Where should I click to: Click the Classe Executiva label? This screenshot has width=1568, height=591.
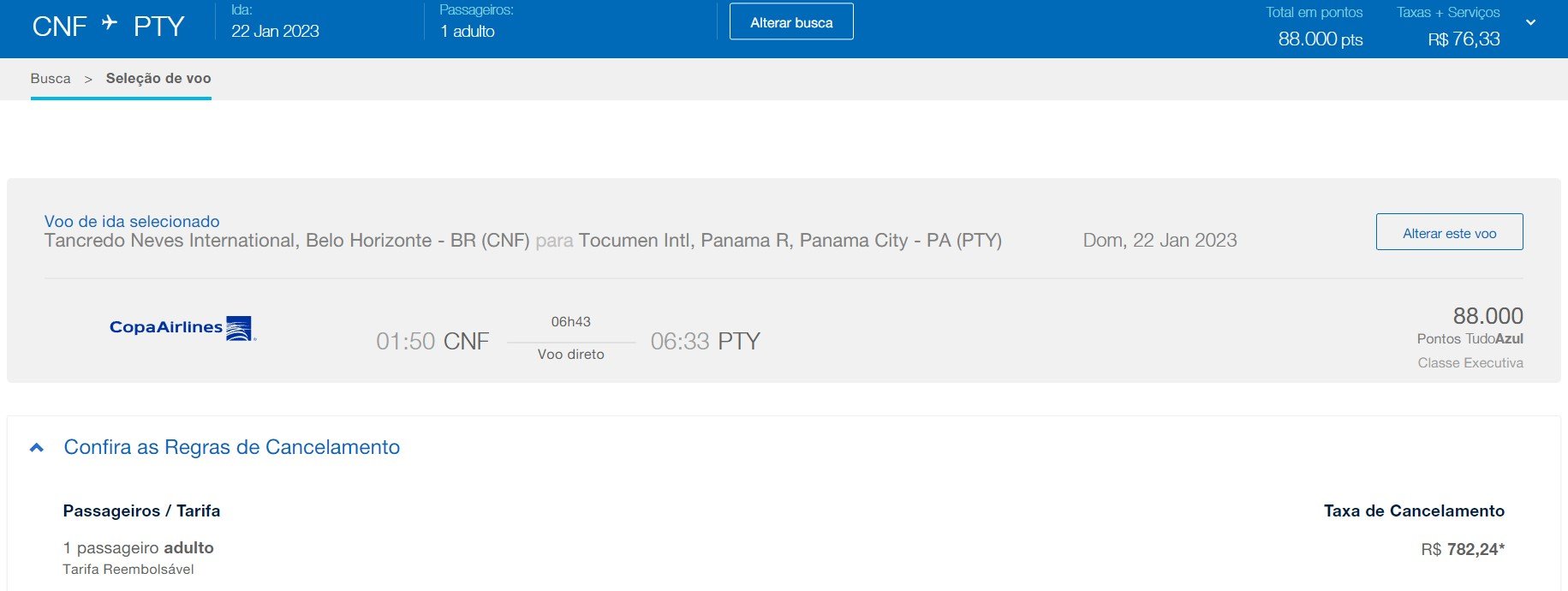1470,363
